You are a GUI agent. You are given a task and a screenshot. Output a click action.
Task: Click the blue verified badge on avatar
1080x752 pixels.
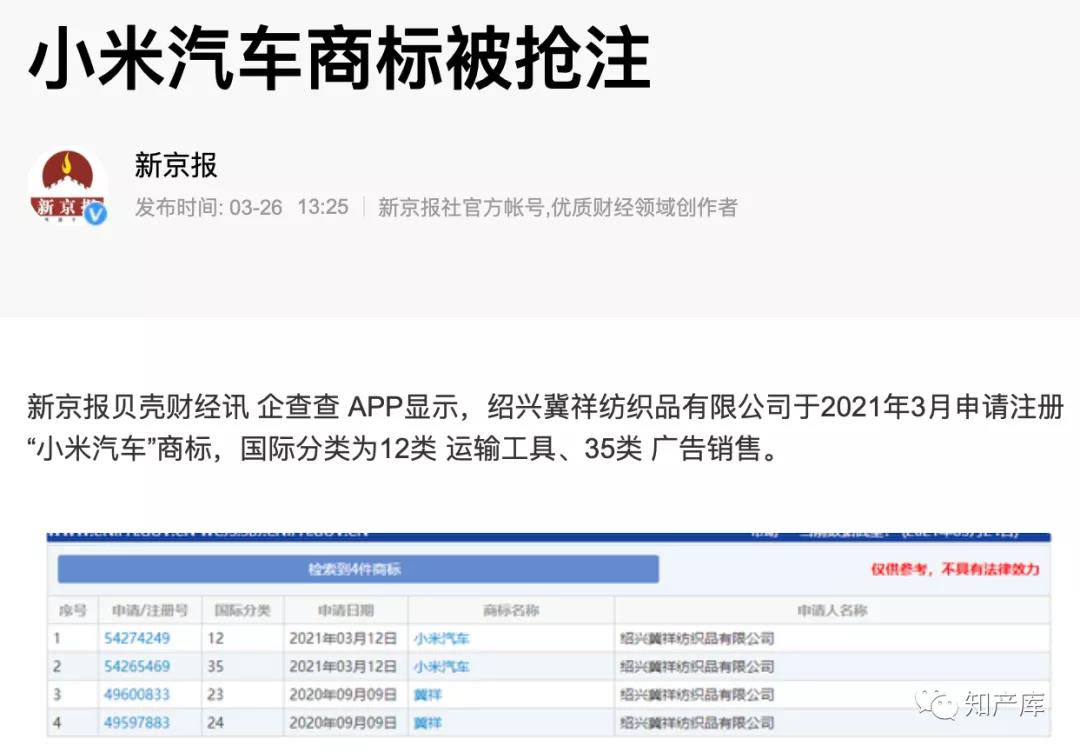pos(95,213)
